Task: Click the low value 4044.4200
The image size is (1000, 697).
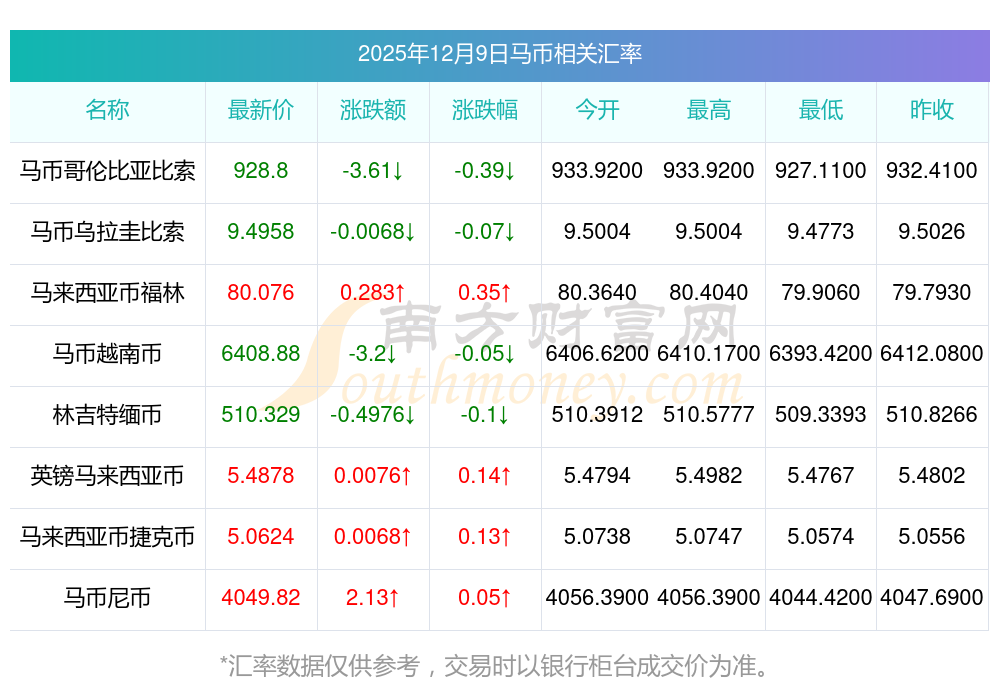Action: click(x=821, y=598)
